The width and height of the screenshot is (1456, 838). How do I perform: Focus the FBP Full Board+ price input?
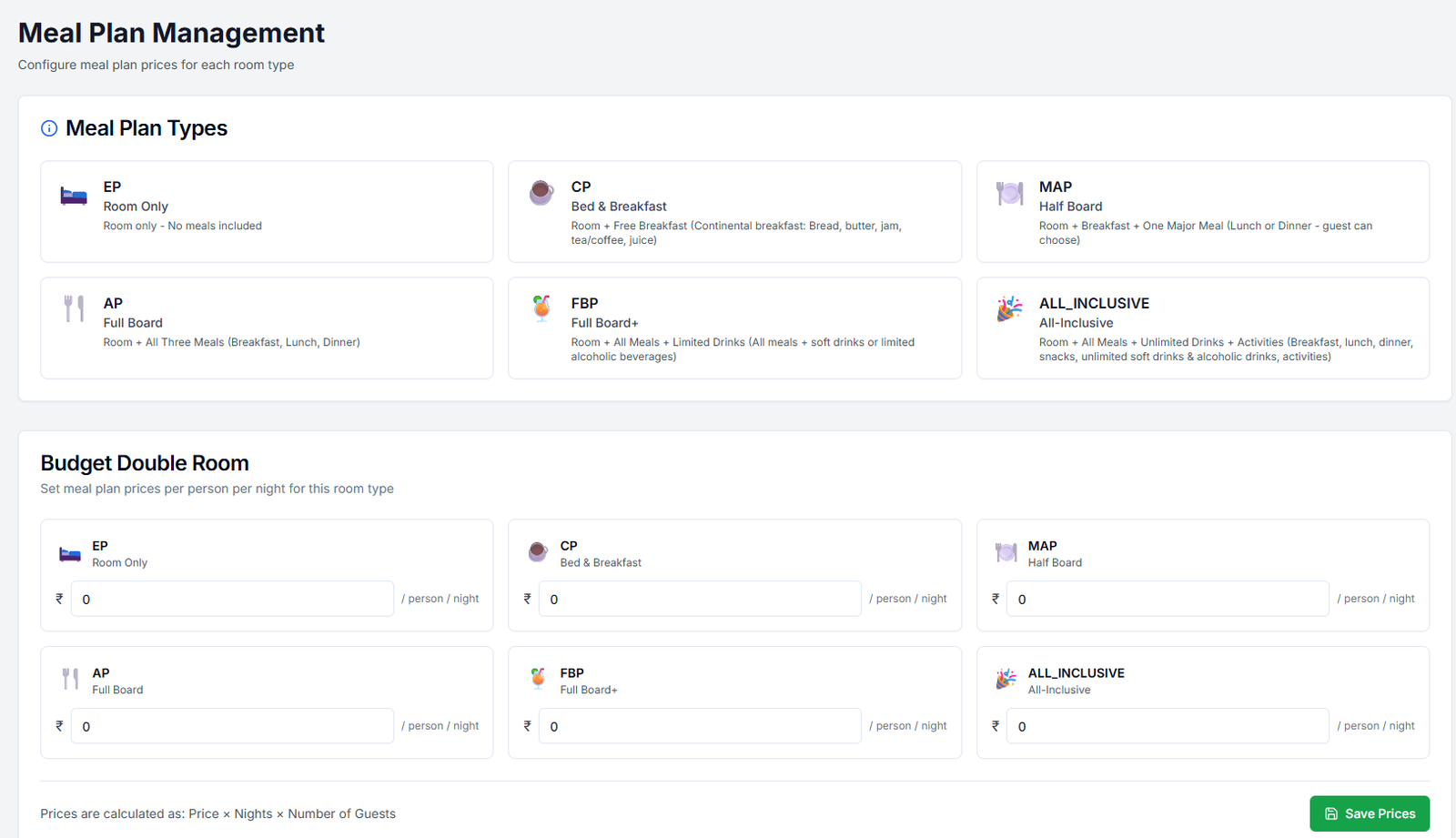click(x=700, y=726)
